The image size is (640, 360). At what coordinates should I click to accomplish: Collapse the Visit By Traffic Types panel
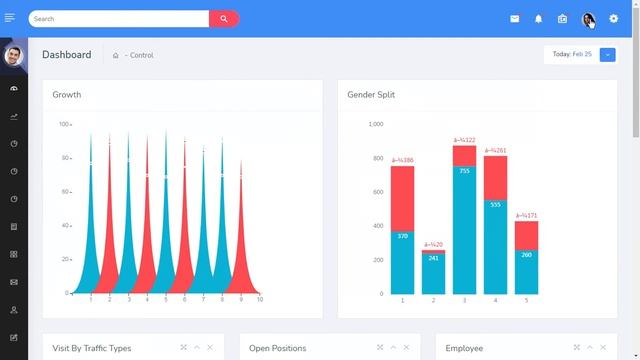click(x=197, y=347)
